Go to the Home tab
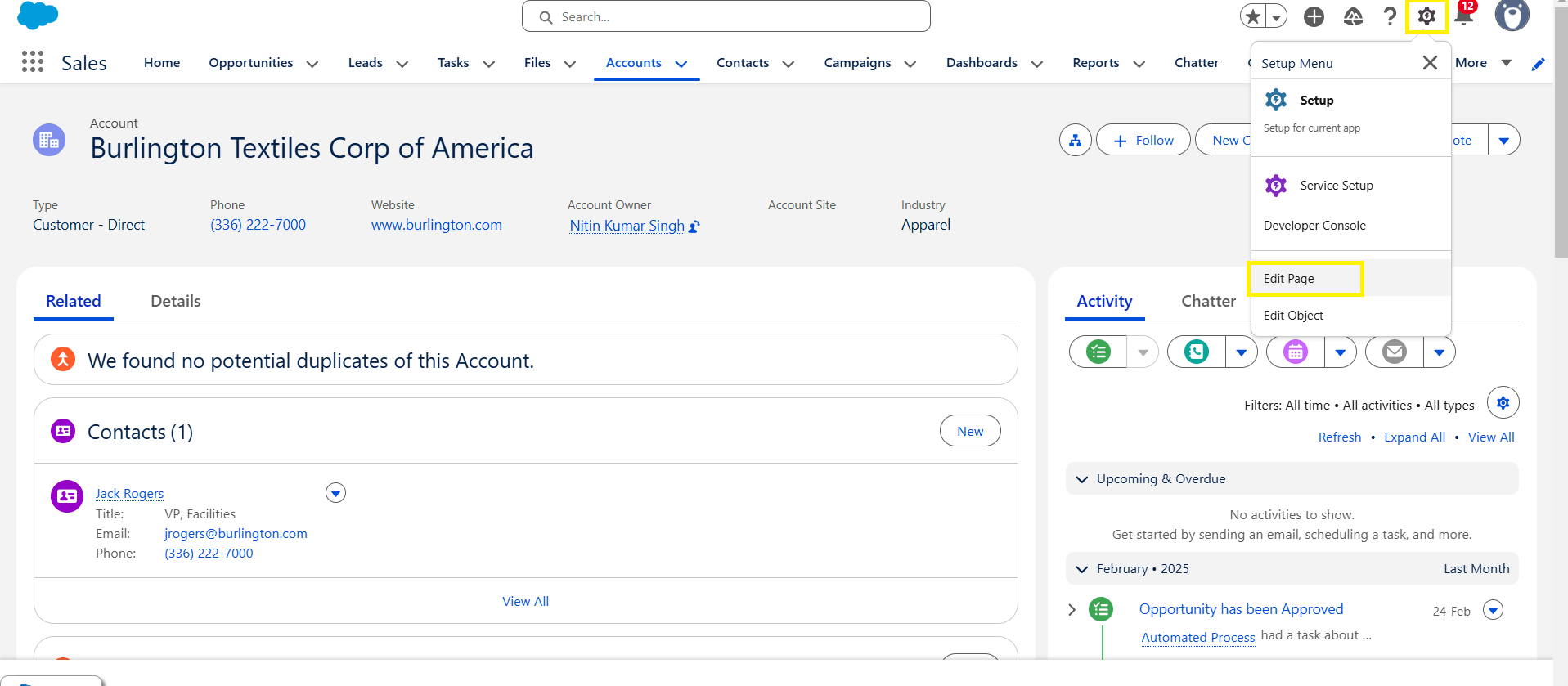 coord(162,63)
